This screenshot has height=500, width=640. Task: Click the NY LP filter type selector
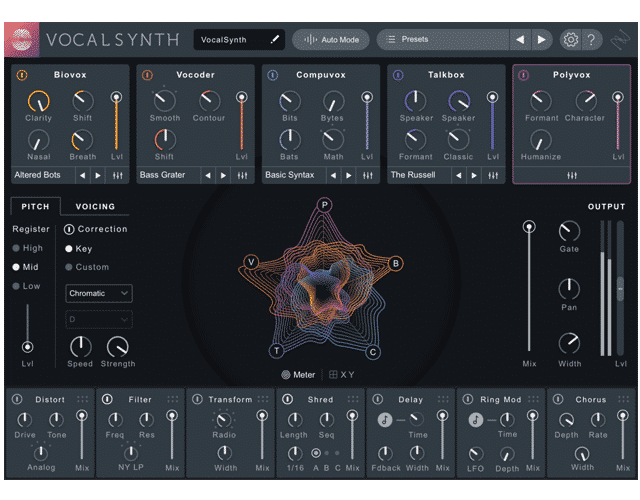131,467
